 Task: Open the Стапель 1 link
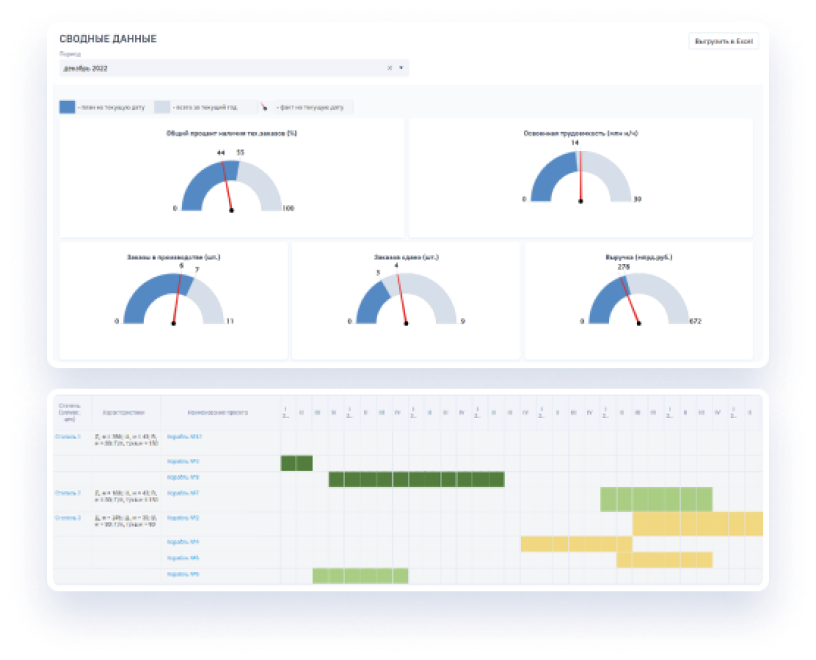[68, 437]
